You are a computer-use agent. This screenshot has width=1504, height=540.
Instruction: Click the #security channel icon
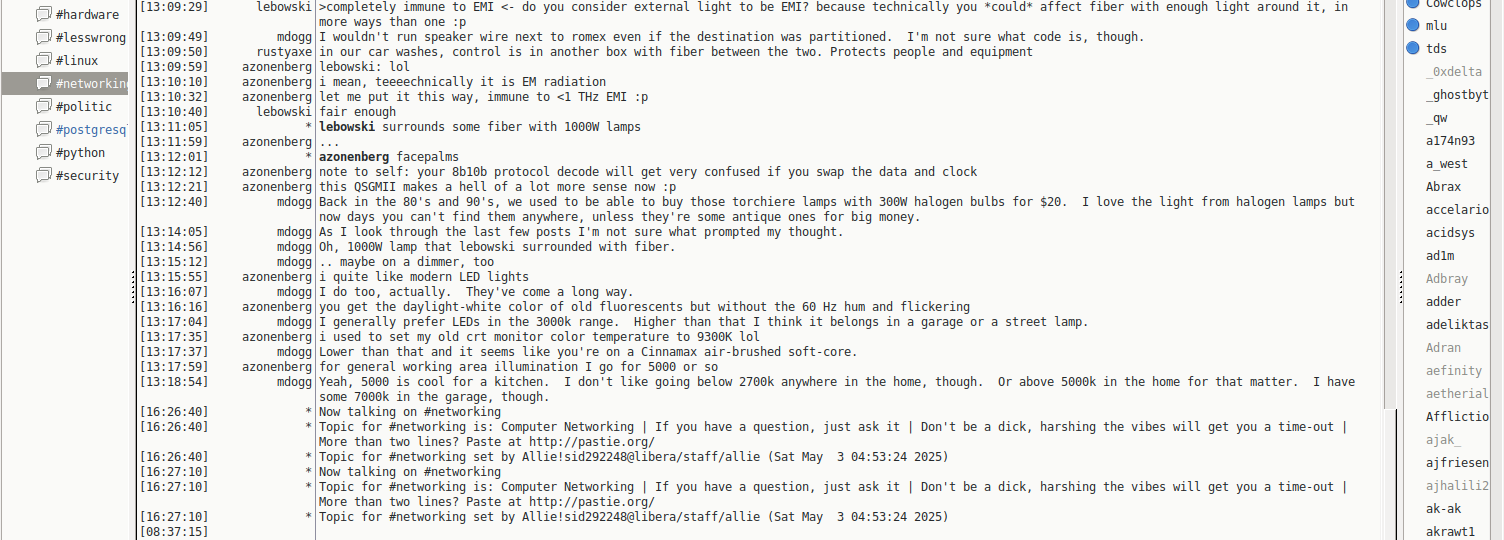point(43,175)
